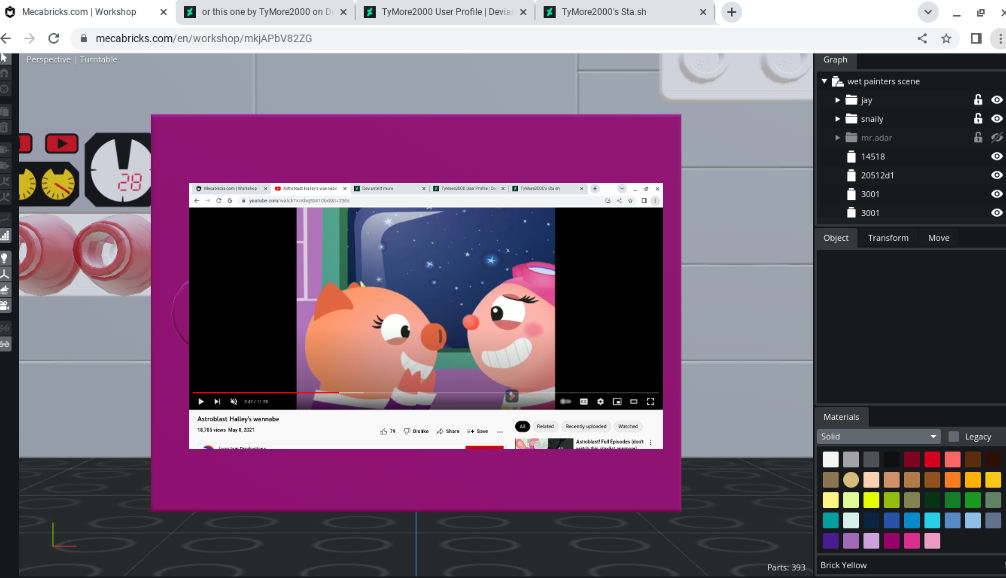Image resolution: width=1006 pixels, height=578 pixels.
Task: Expand the snaily folder
Action: (837, 119)
